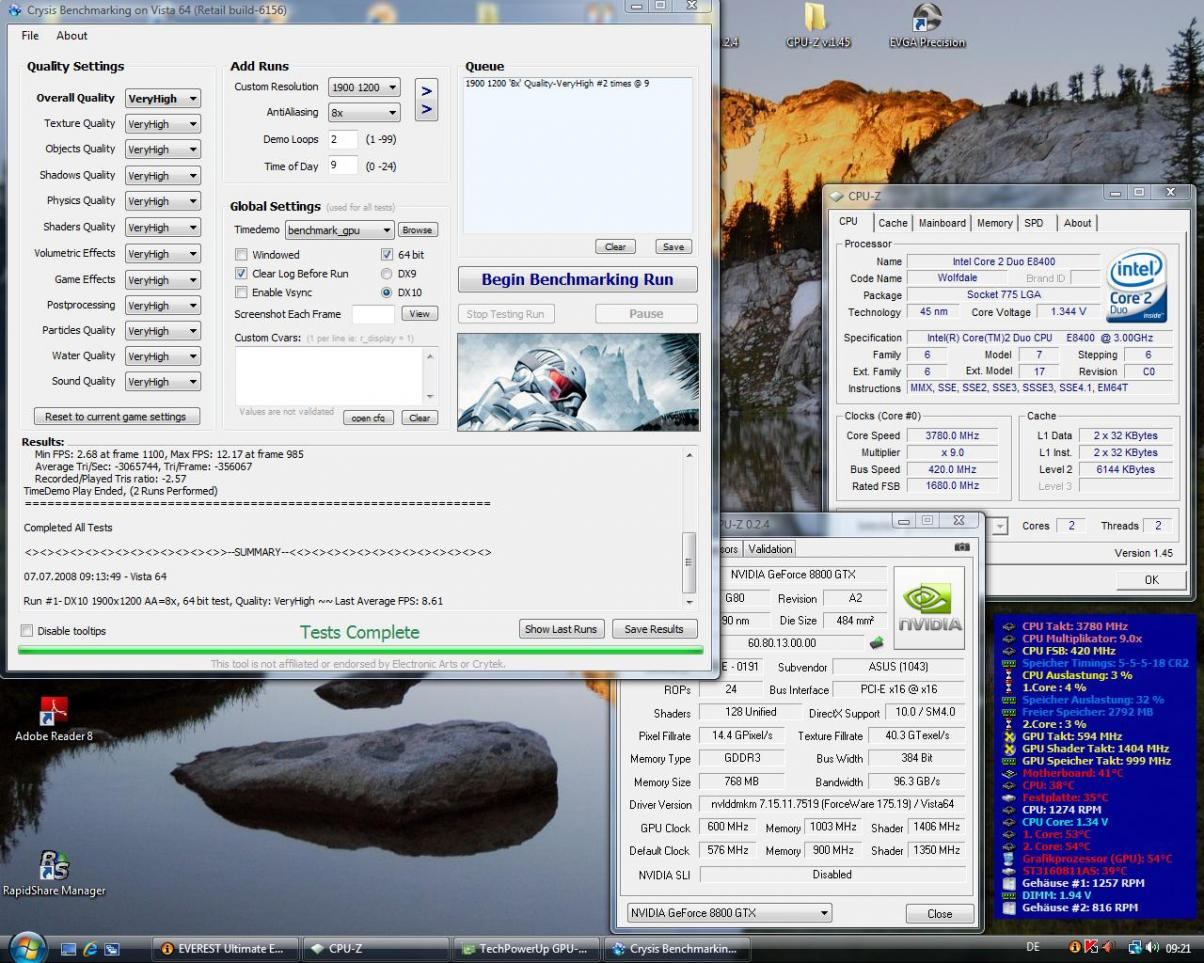Open the About menu in benchmark tool

(72, 36)
